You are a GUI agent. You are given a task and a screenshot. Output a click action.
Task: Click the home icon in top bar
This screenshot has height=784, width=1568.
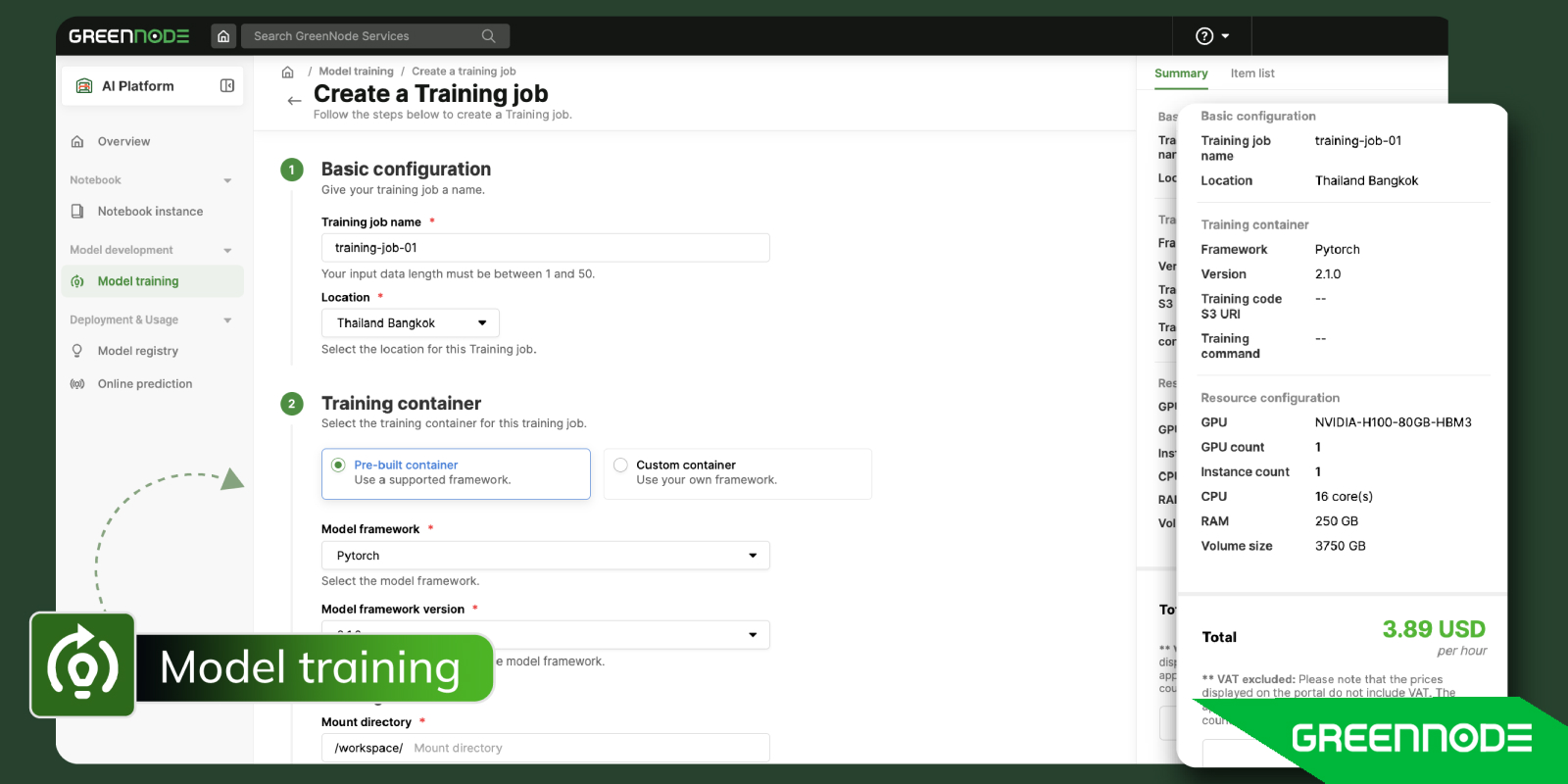pos(223,36)
